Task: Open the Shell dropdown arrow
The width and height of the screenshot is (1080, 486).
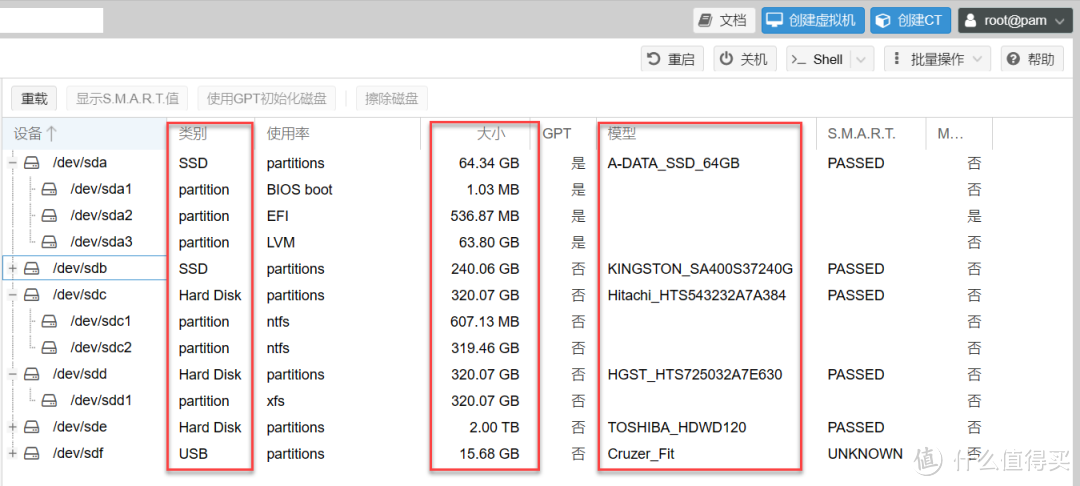Action: click(862, 59)
